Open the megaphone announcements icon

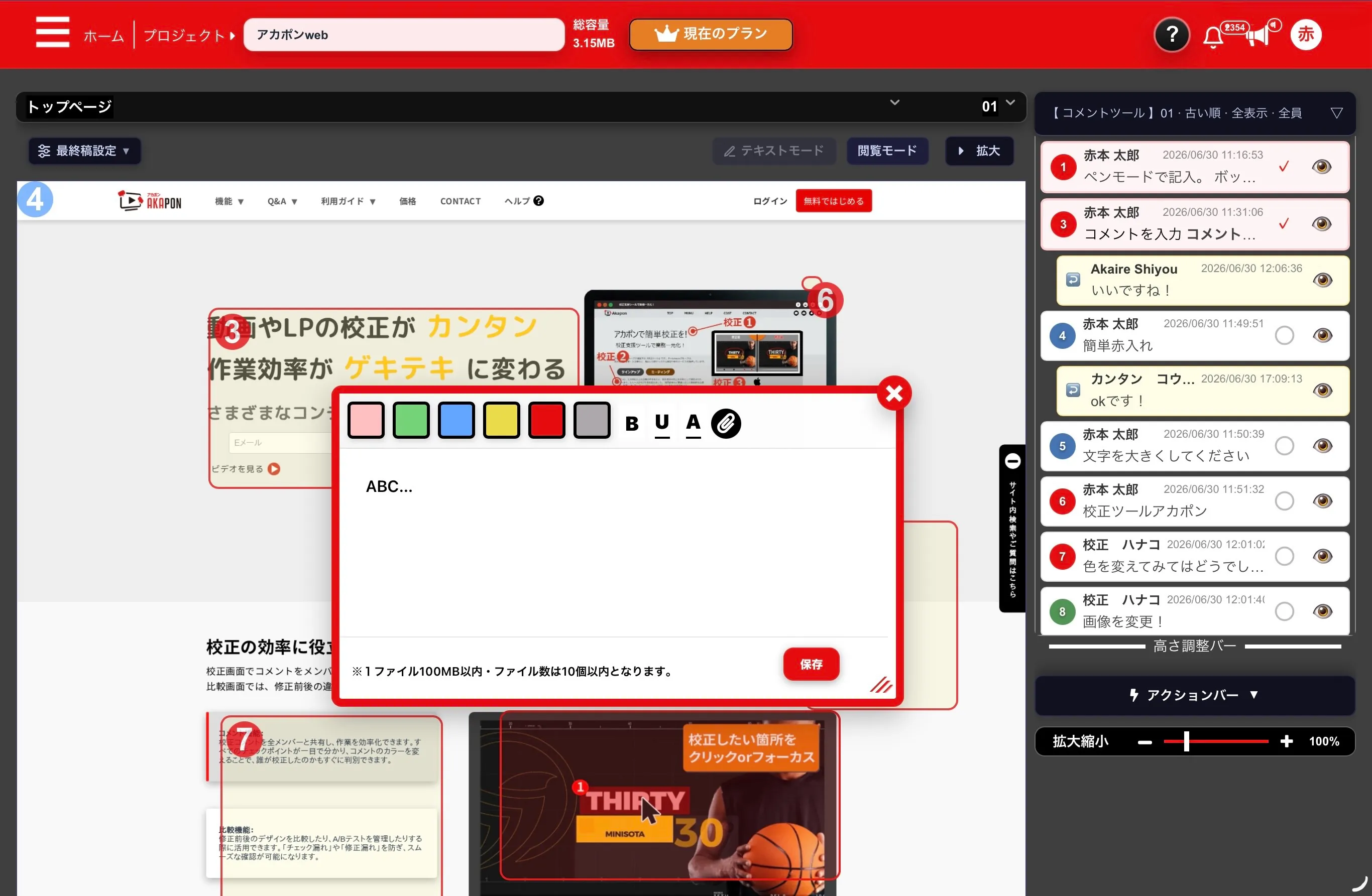tap(1259, 35)
